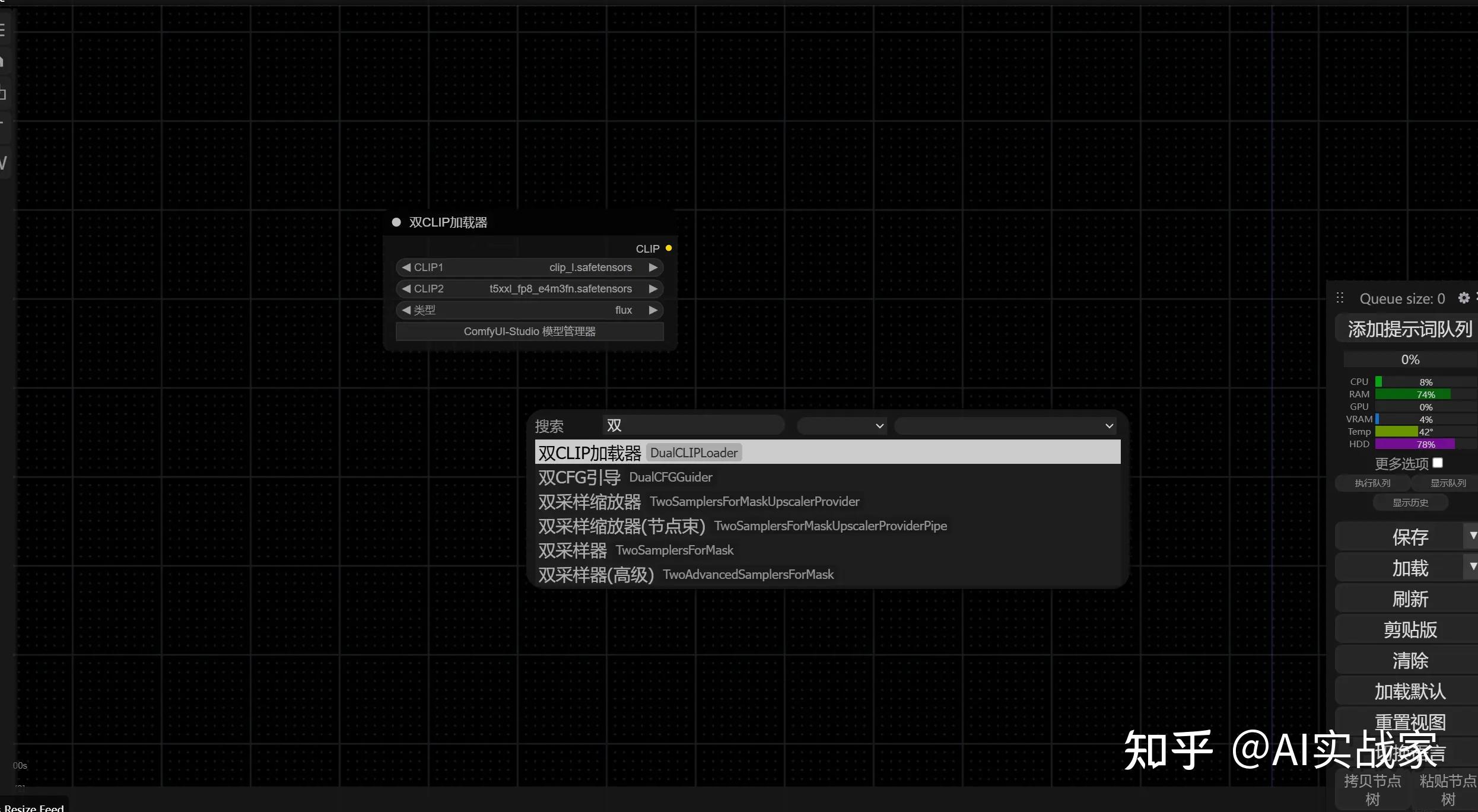Screen dimensions: 1478x812
Task: Cycle CLIP2 model forward with its right arrow
Action: (653, 289)
